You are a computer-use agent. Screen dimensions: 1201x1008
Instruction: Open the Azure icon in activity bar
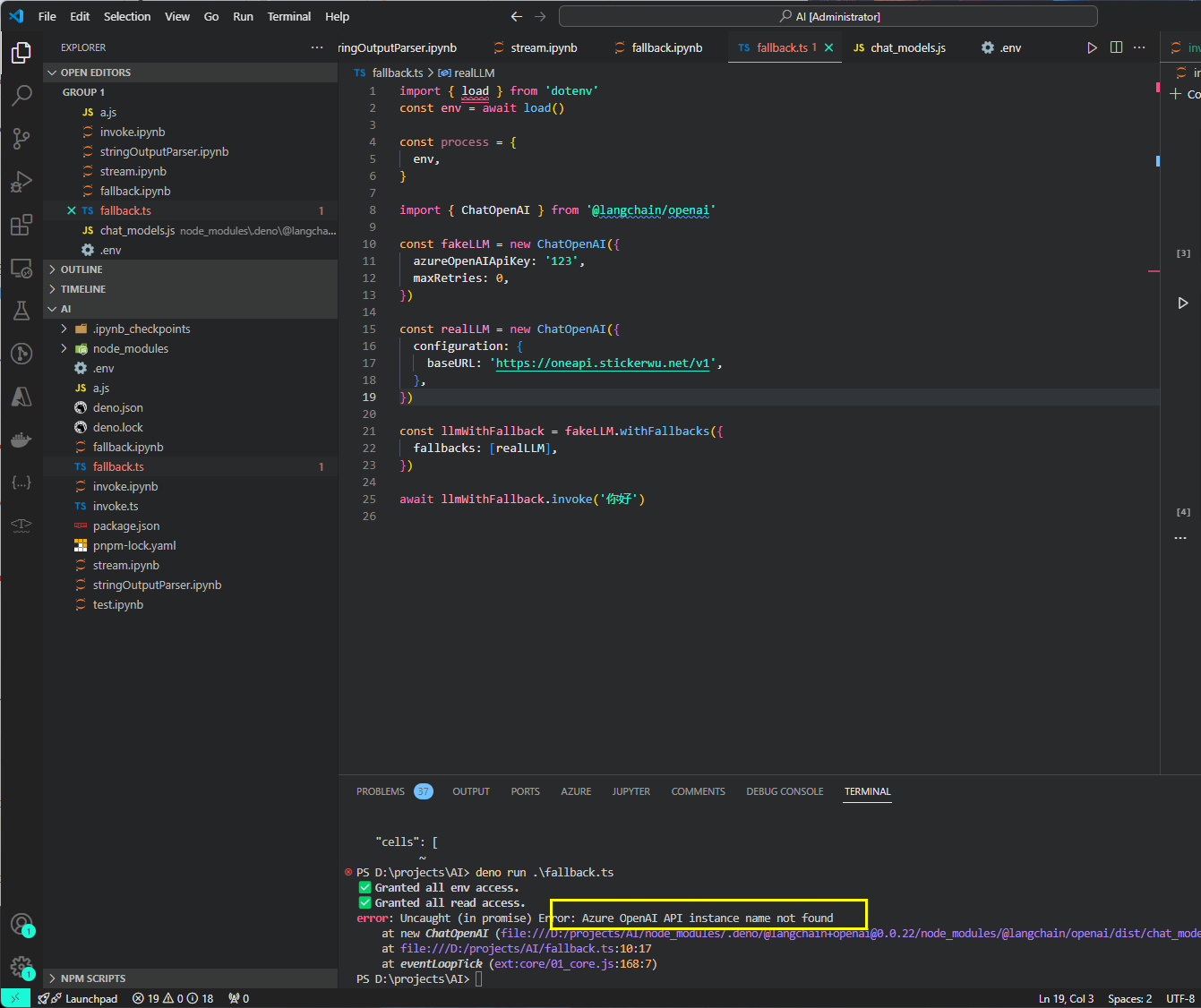tap(21, 397)
